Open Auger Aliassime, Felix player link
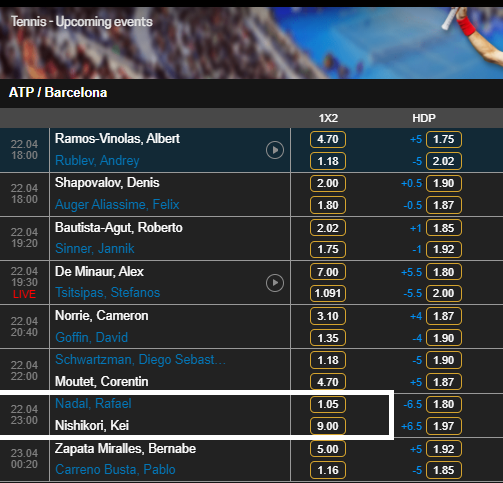503x483 pixels. pos(117,205)
